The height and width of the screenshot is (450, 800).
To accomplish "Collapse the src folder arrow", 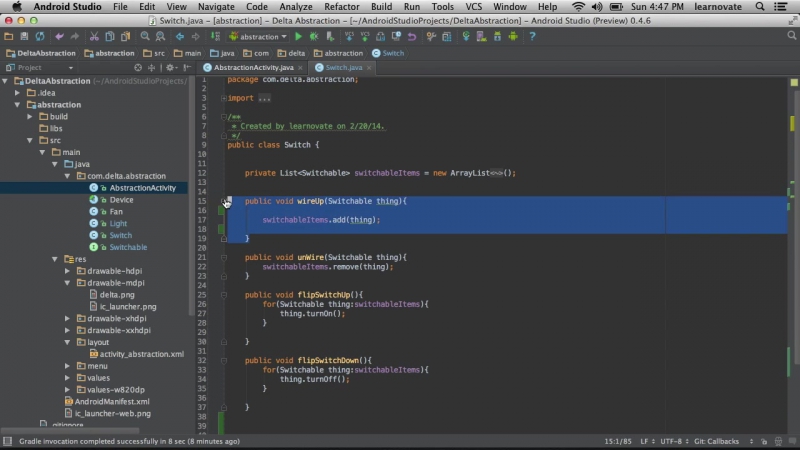I will (x=30, y=140).
